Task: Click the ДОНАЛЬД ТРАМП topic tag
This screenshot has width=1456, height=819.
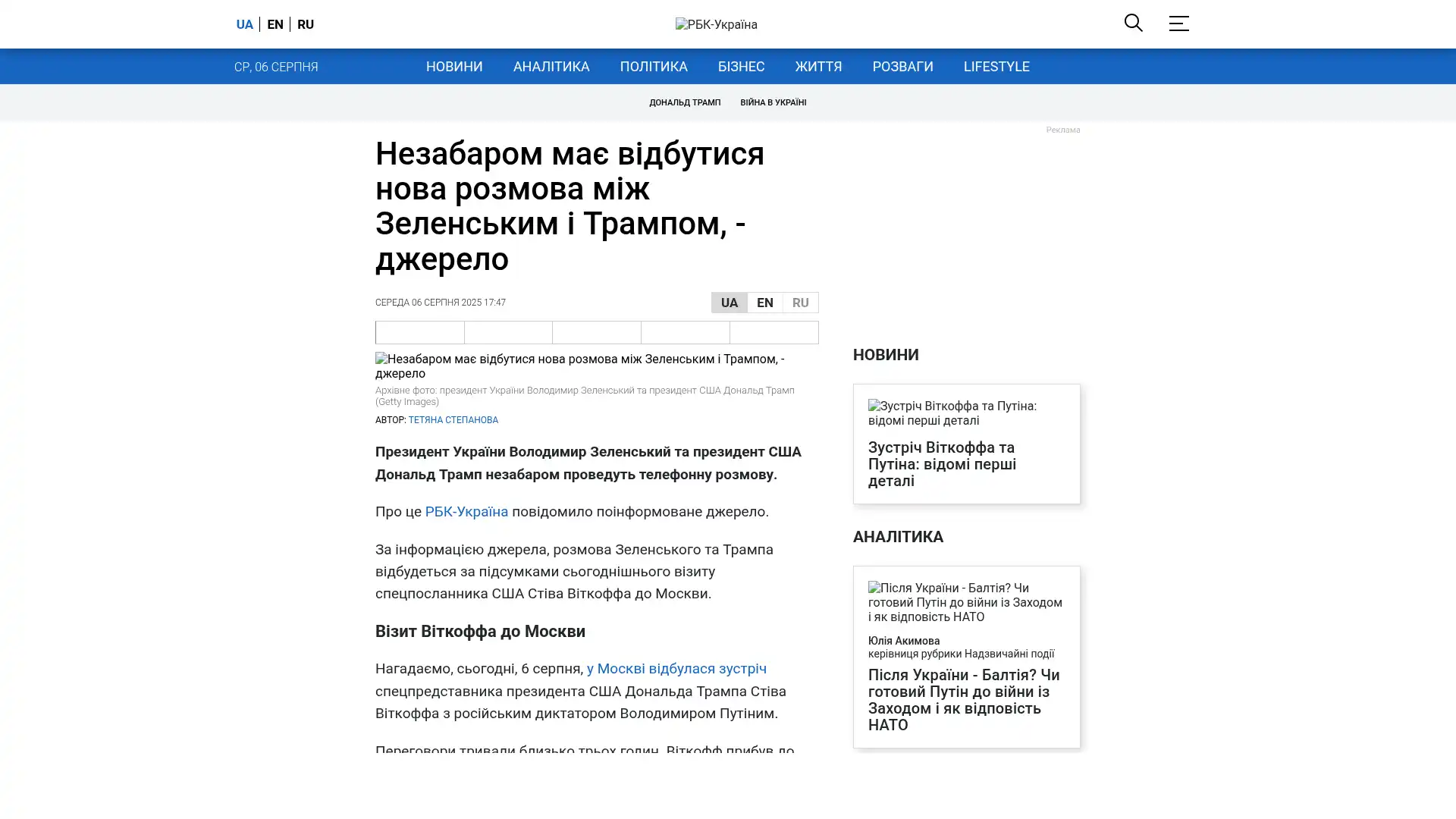Action: (684, 102)
